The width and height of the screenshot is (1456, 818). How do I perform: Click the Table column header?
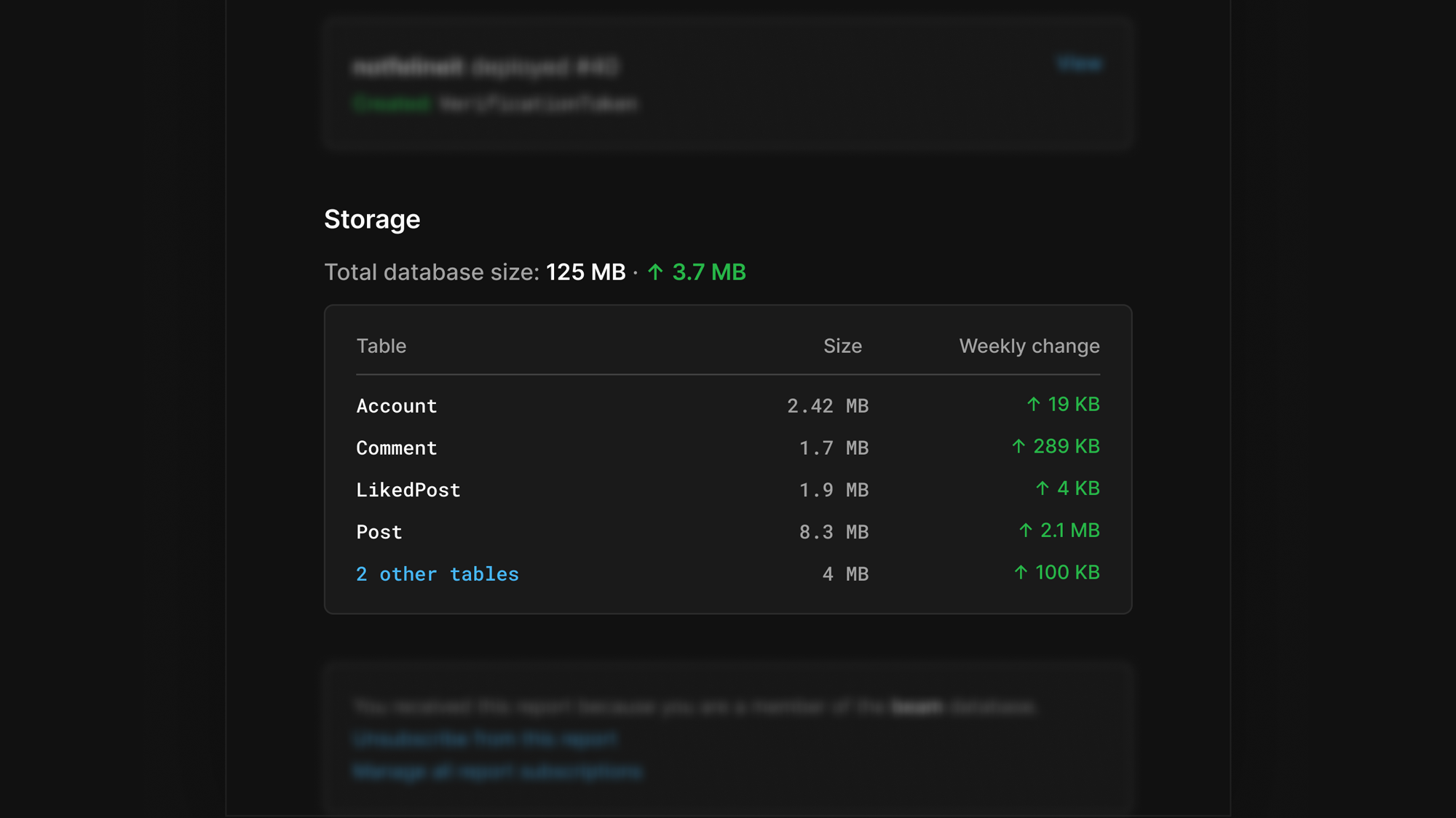point(381,346)
